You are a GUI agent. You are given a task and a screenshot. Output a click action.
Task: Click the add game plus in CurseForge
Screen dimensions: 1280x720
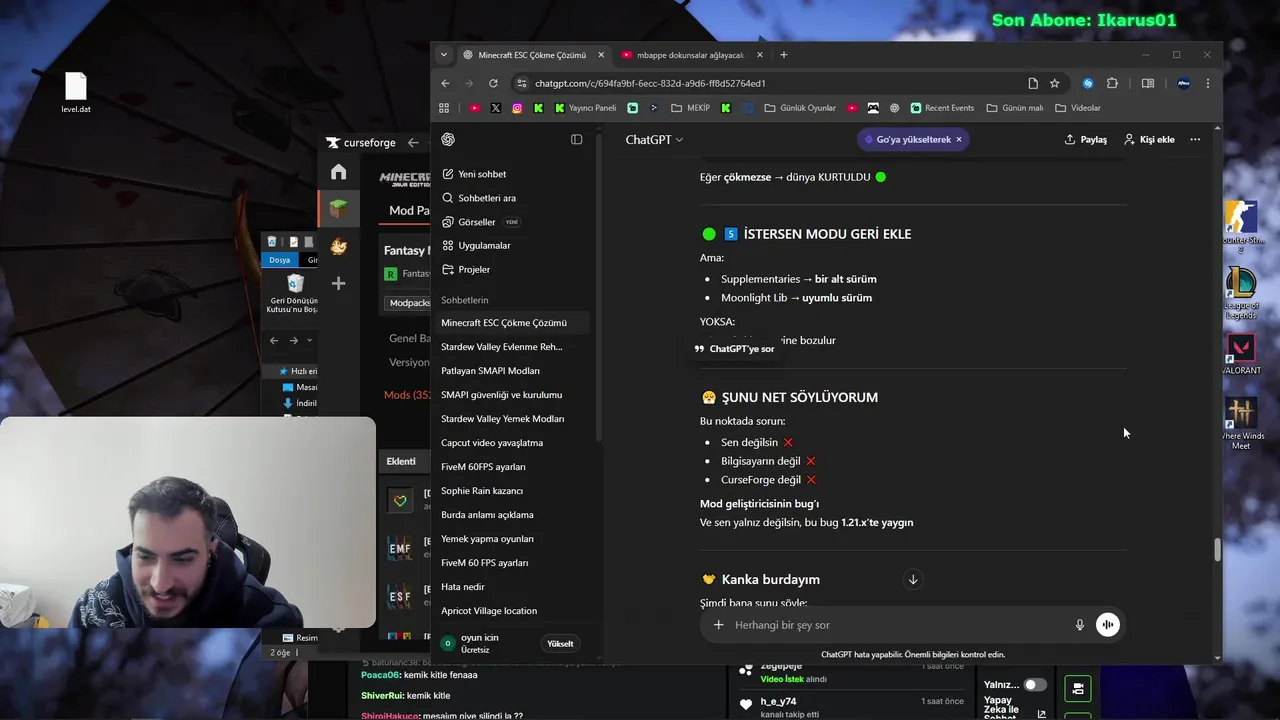point(339,284)
